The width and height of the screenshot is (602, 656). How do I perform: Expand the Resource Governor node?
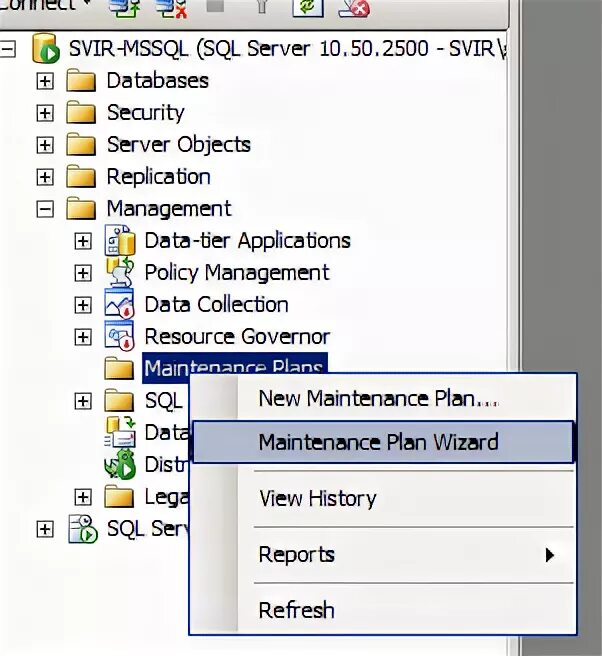(83, 337)
